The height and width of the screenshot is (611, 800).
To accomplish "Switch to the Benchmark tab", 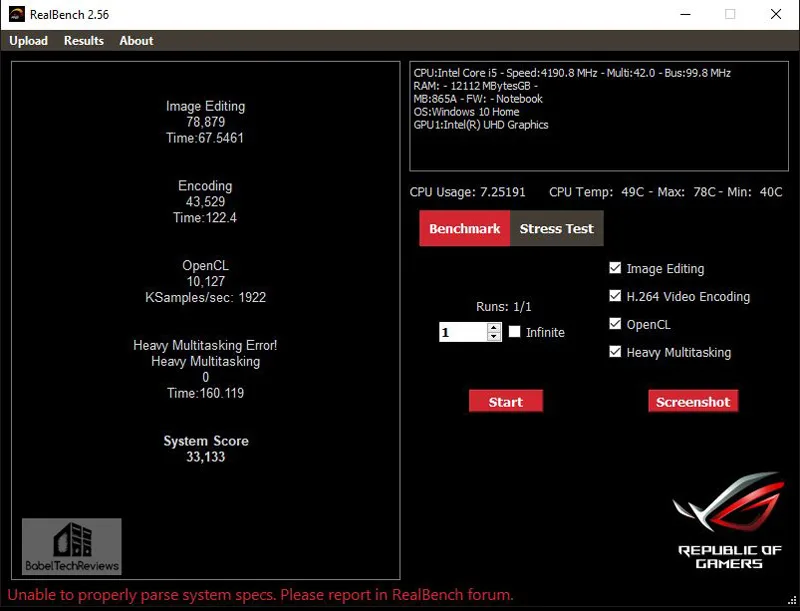I will point(464,228).
